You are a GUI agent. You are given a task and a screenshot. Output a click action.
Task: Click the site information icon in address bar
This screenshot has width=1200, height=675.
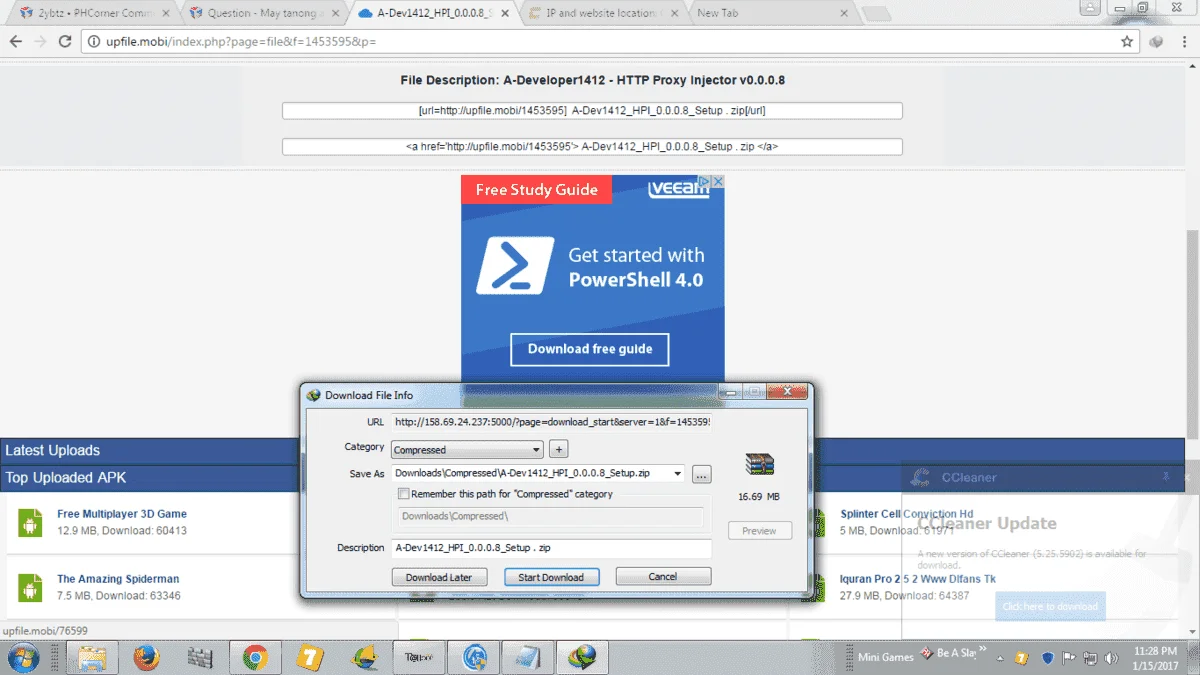pyautogui.click(x=95, y=42)
